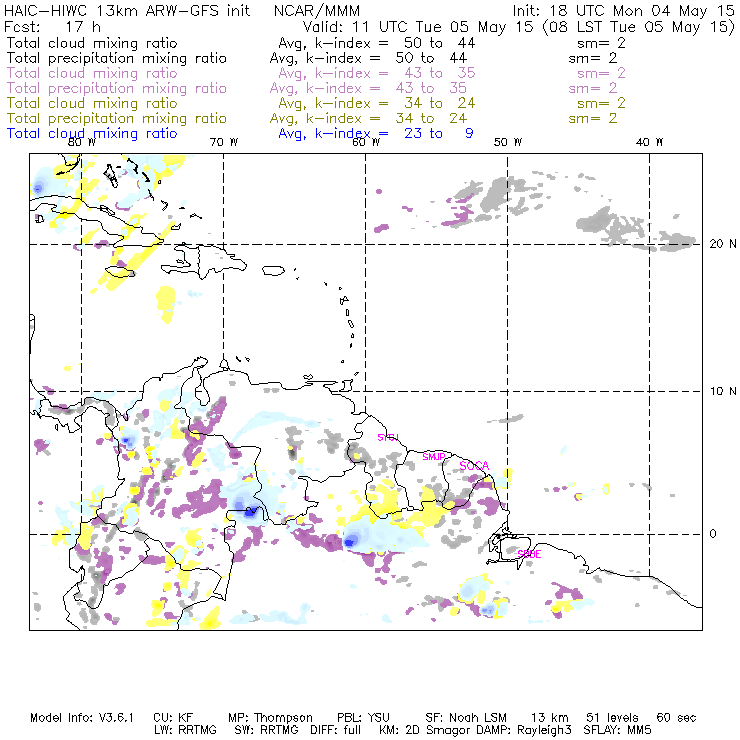Click the "NCAR/MMM" header label
Image resolution: width=740 pixels, height=740 pixels.
317,11
